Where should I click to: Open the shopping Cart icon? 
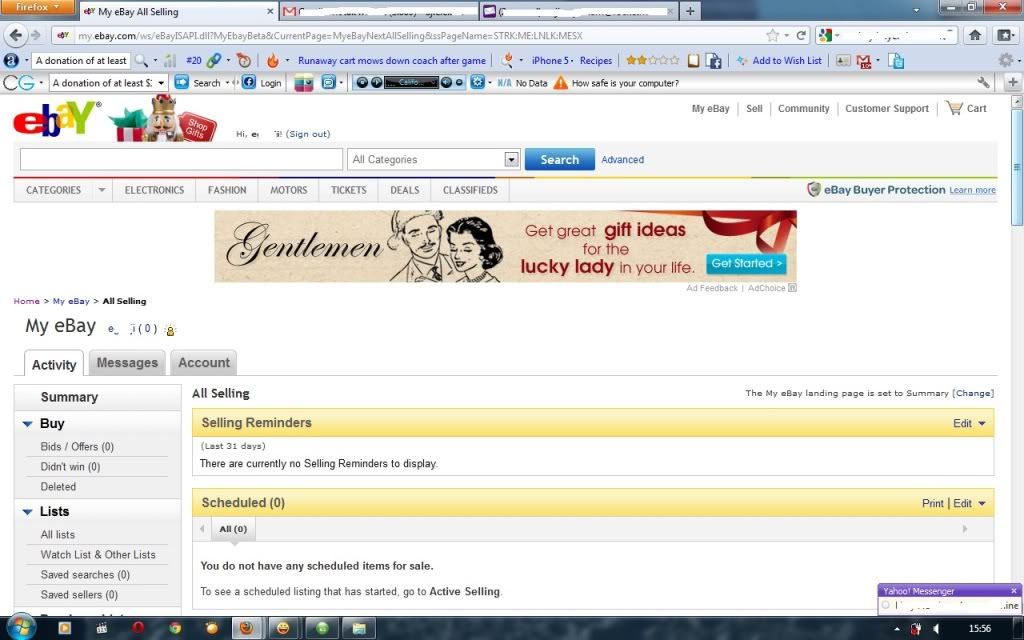[954, 108]
